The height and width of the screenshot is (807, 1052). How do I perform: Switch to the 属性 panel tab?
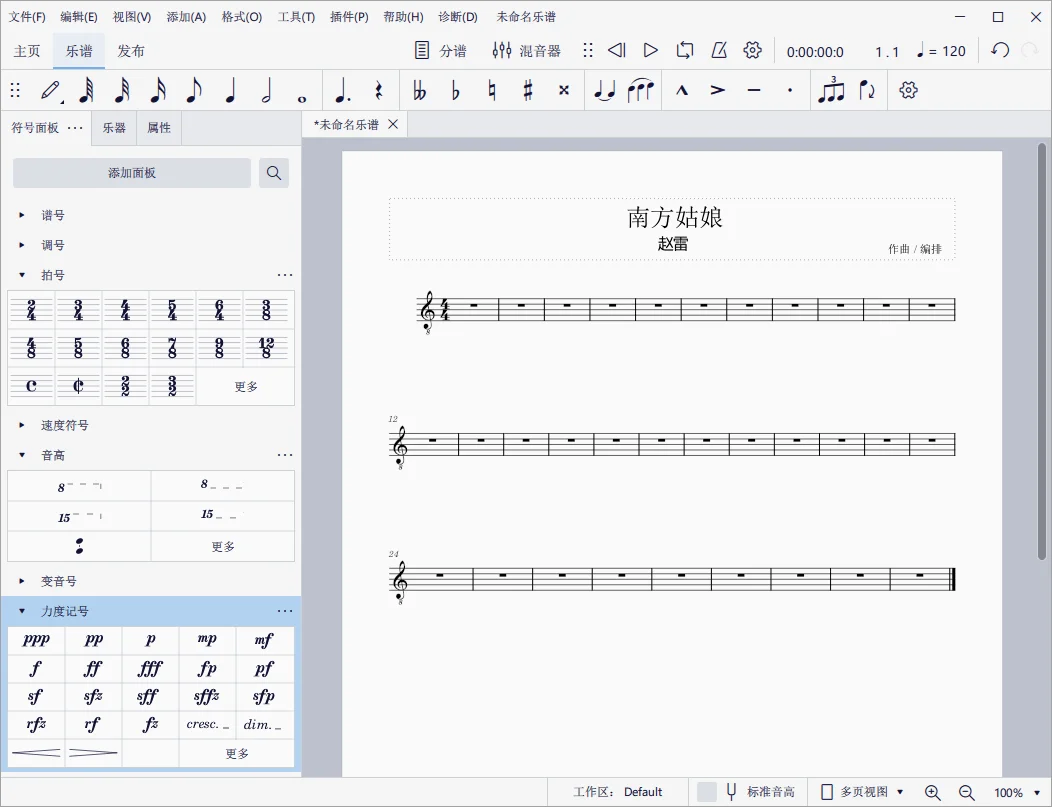159,127
